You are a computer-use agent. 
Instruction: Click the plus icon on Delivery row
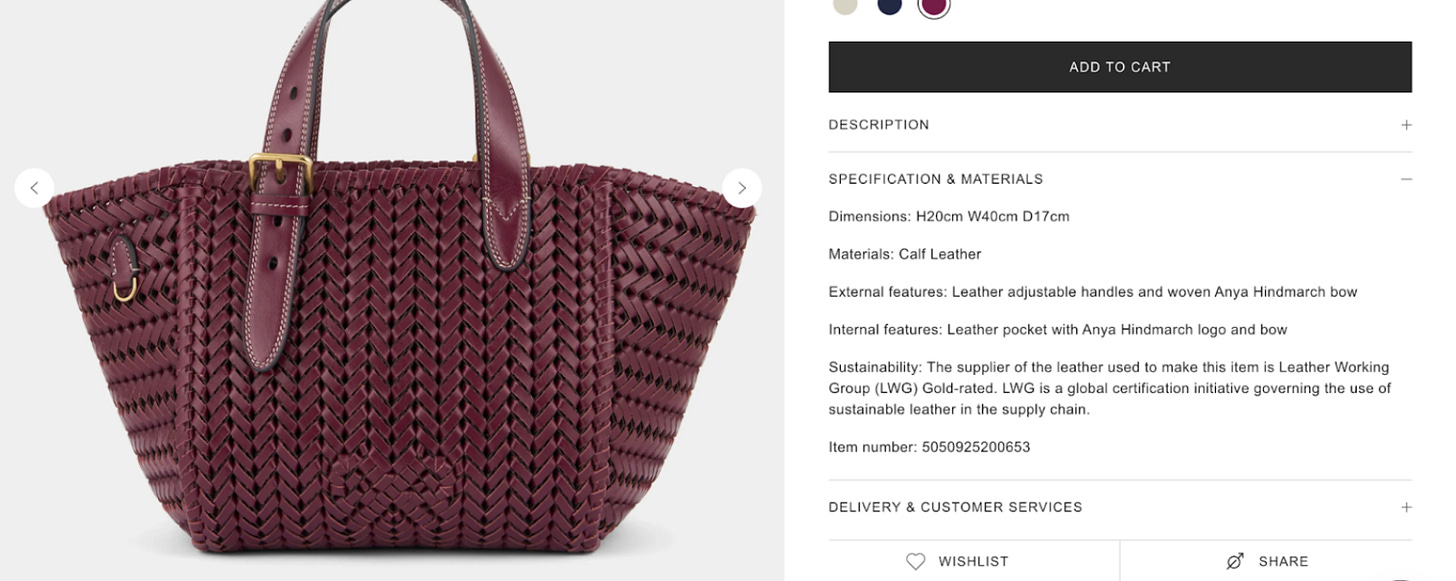click(1406, 507)
